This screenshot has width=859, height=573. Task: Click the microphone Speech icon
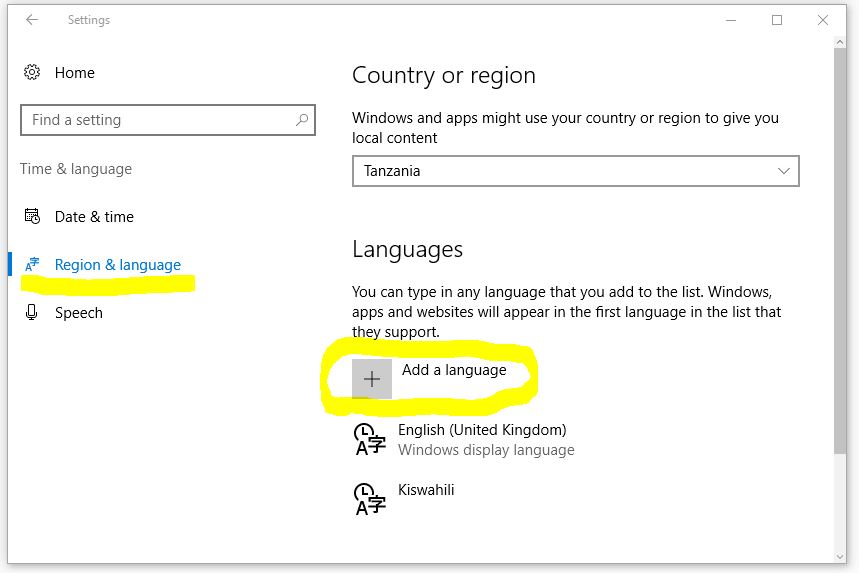click(32, 312)
